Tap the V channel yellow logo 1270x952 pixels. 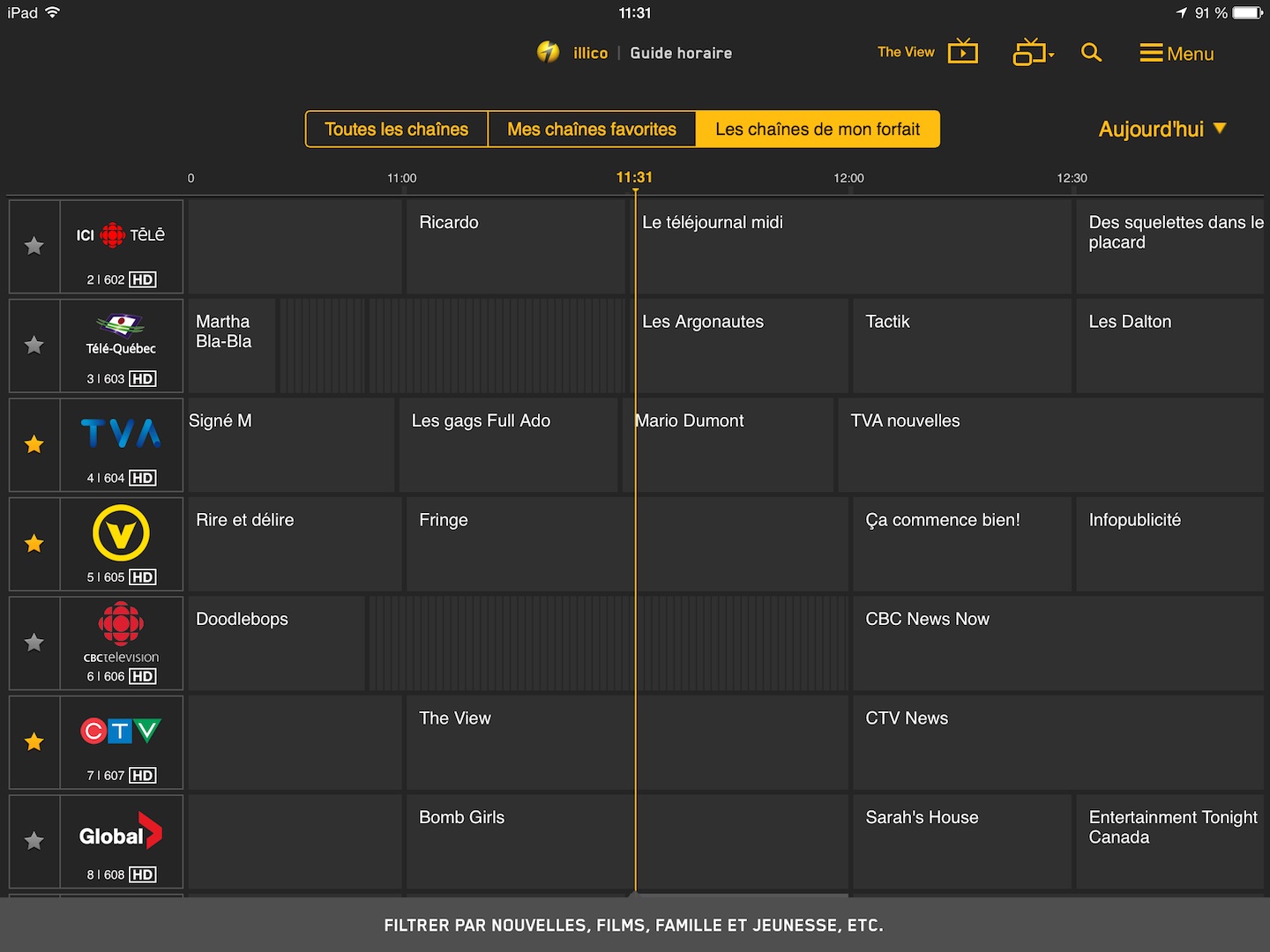point(121,533)
